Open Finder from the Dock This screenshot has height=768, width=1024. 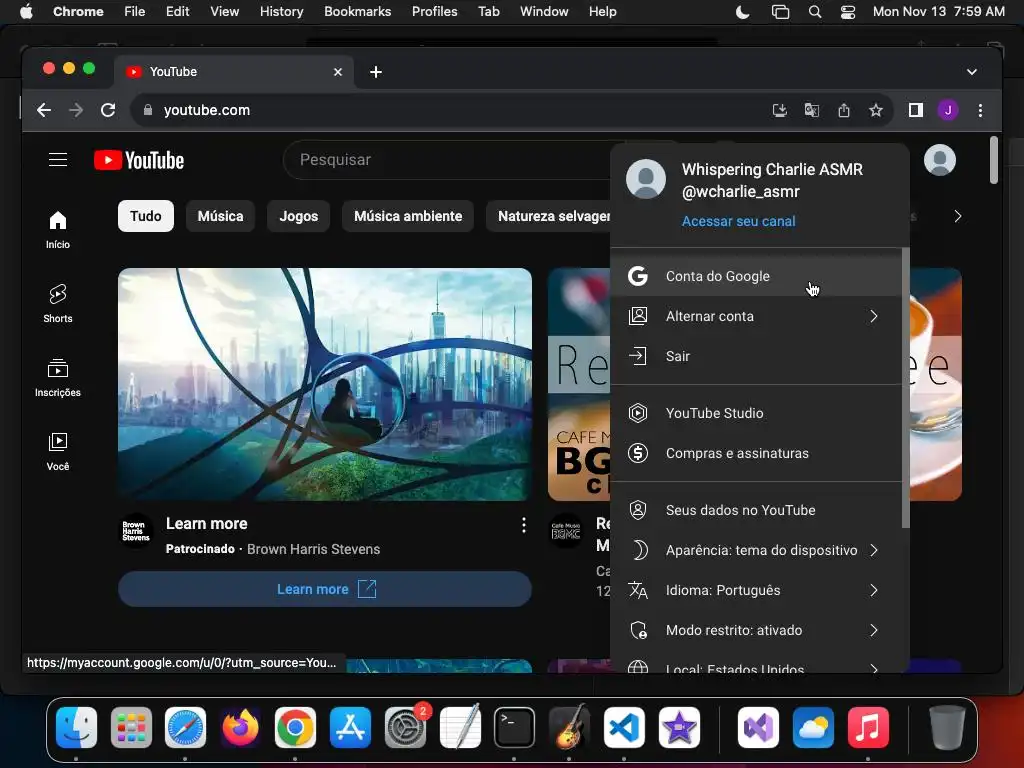[x=76, y=727]
